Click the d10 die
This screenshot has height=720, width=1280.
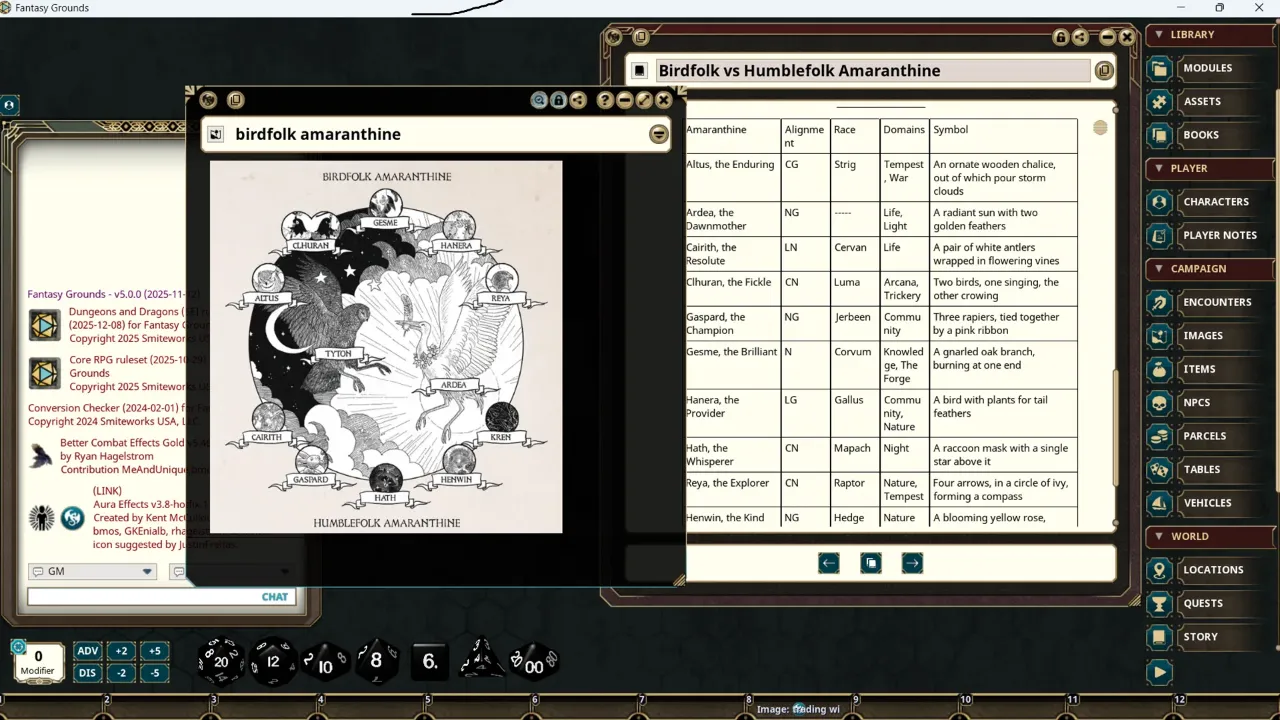click(x=325, y=663)
